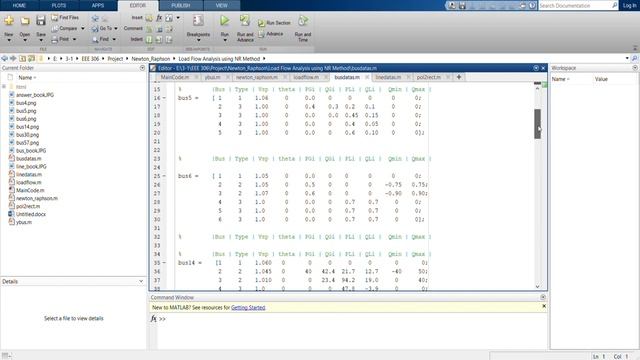Open the pol2rect.m editor tab
The width and height of the screenshot is (640, 360).
click(429, 77)
